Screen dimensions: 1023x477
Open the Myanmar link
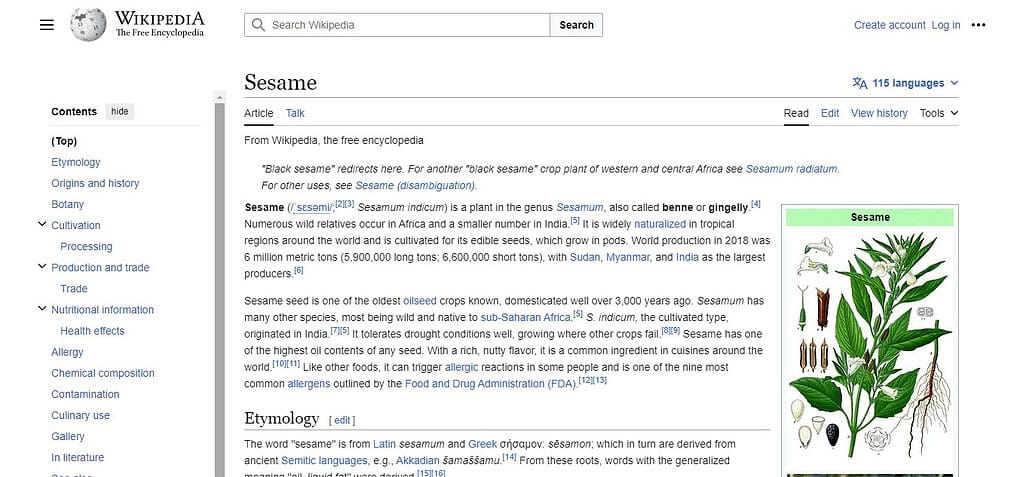[x=628, y=257]
